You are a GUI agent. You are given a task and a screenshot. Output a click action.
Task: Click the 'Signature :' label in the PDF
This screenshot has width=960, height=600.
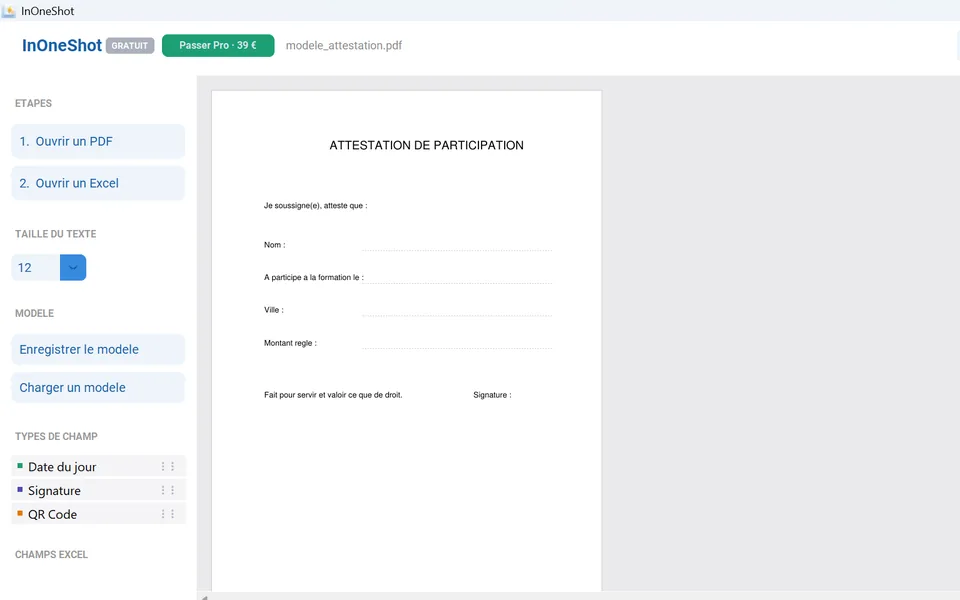(x=492, y=395)
